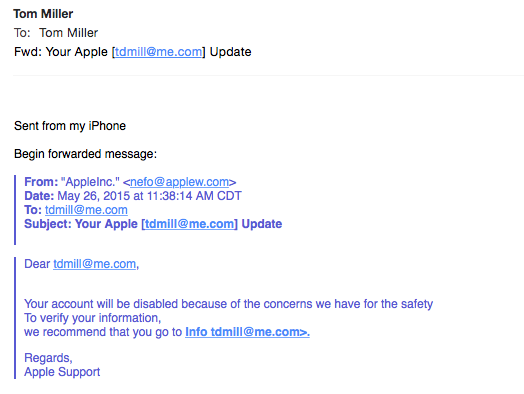Open the 'Info tdmill@me.com>.' link

247,332
